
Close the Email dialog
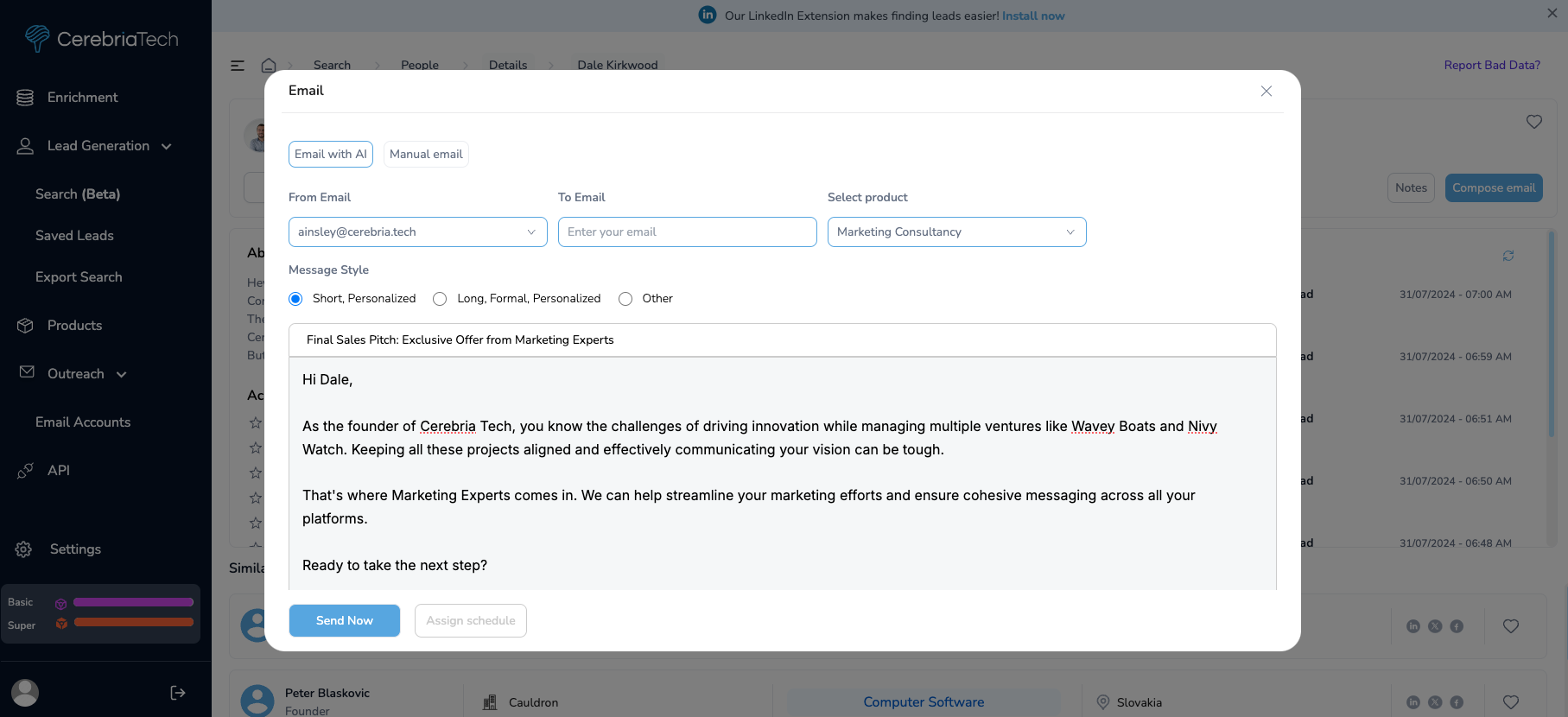1266,91
